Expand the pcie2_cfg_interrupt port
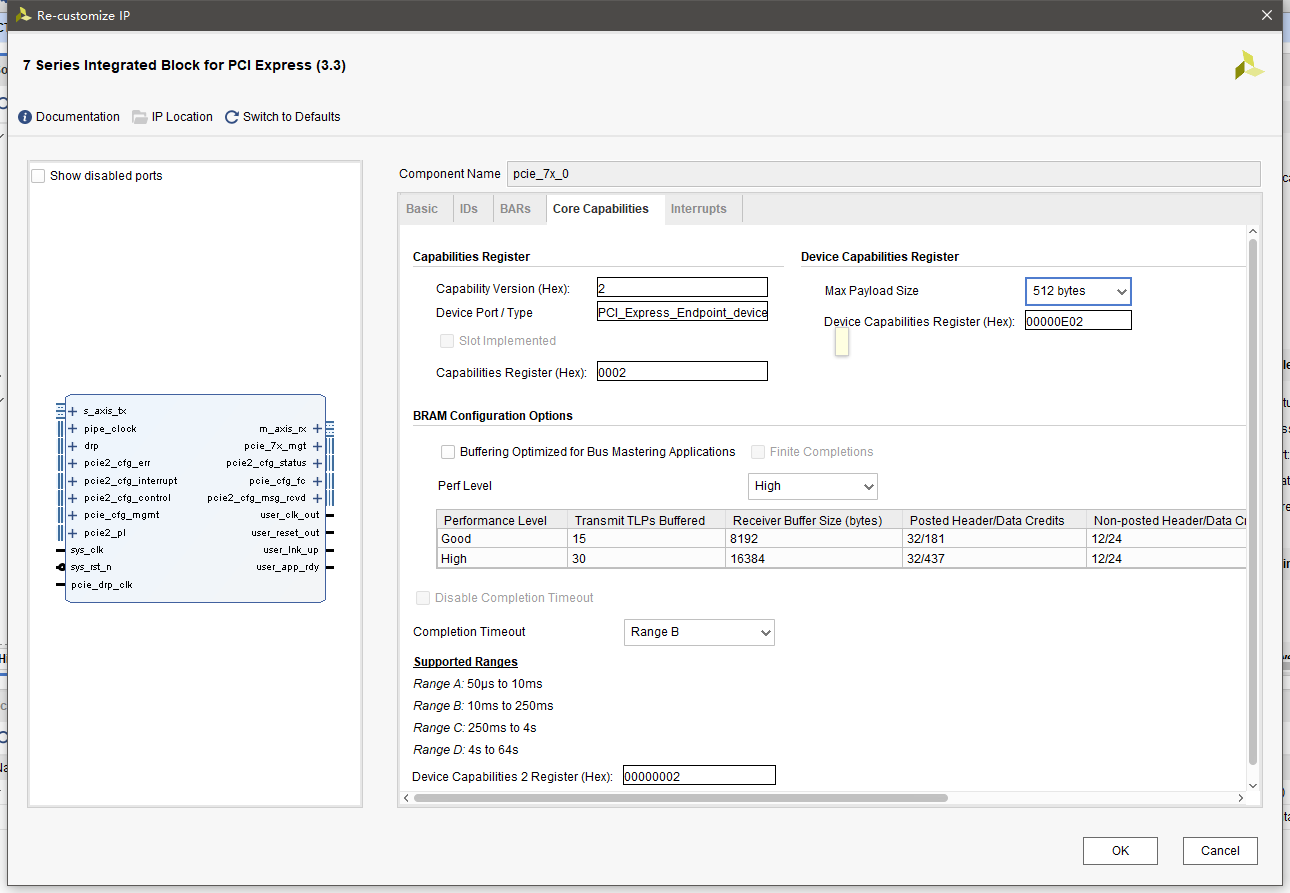Viewport: 1290px width, 893px height. click(72, 481)
